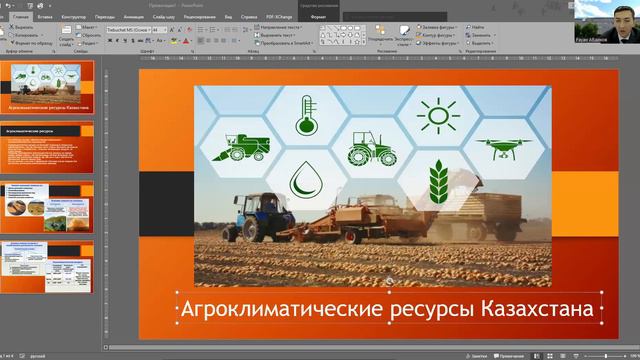Increase font size with the large A button
The width and height of the screenshot is (640, 360).
pos(172,30)
